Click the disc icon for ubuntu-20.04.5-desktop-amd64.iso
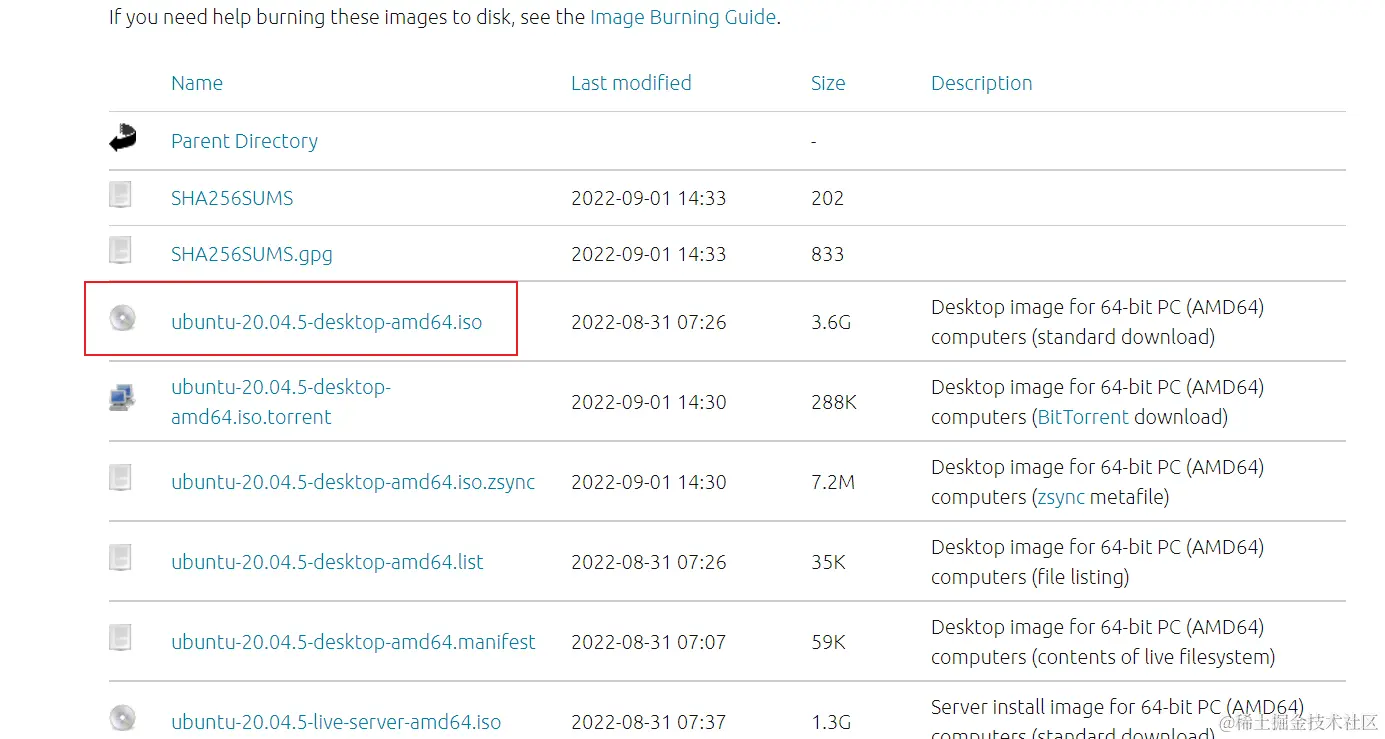 [122, 318]
